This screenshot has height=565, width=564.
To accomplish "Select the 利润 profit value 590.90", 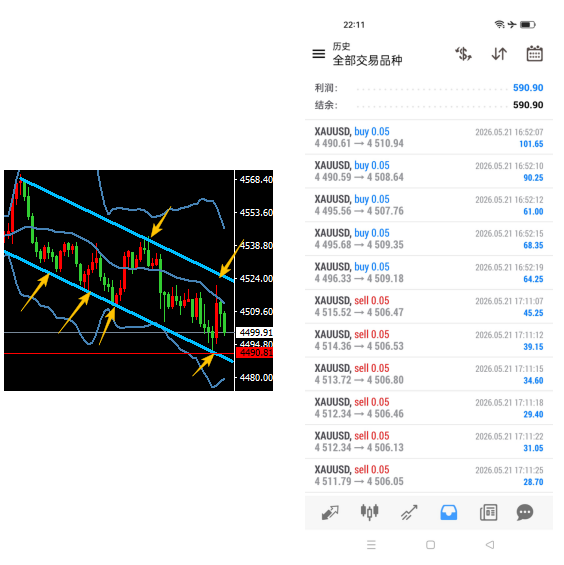I will point(528,88).
